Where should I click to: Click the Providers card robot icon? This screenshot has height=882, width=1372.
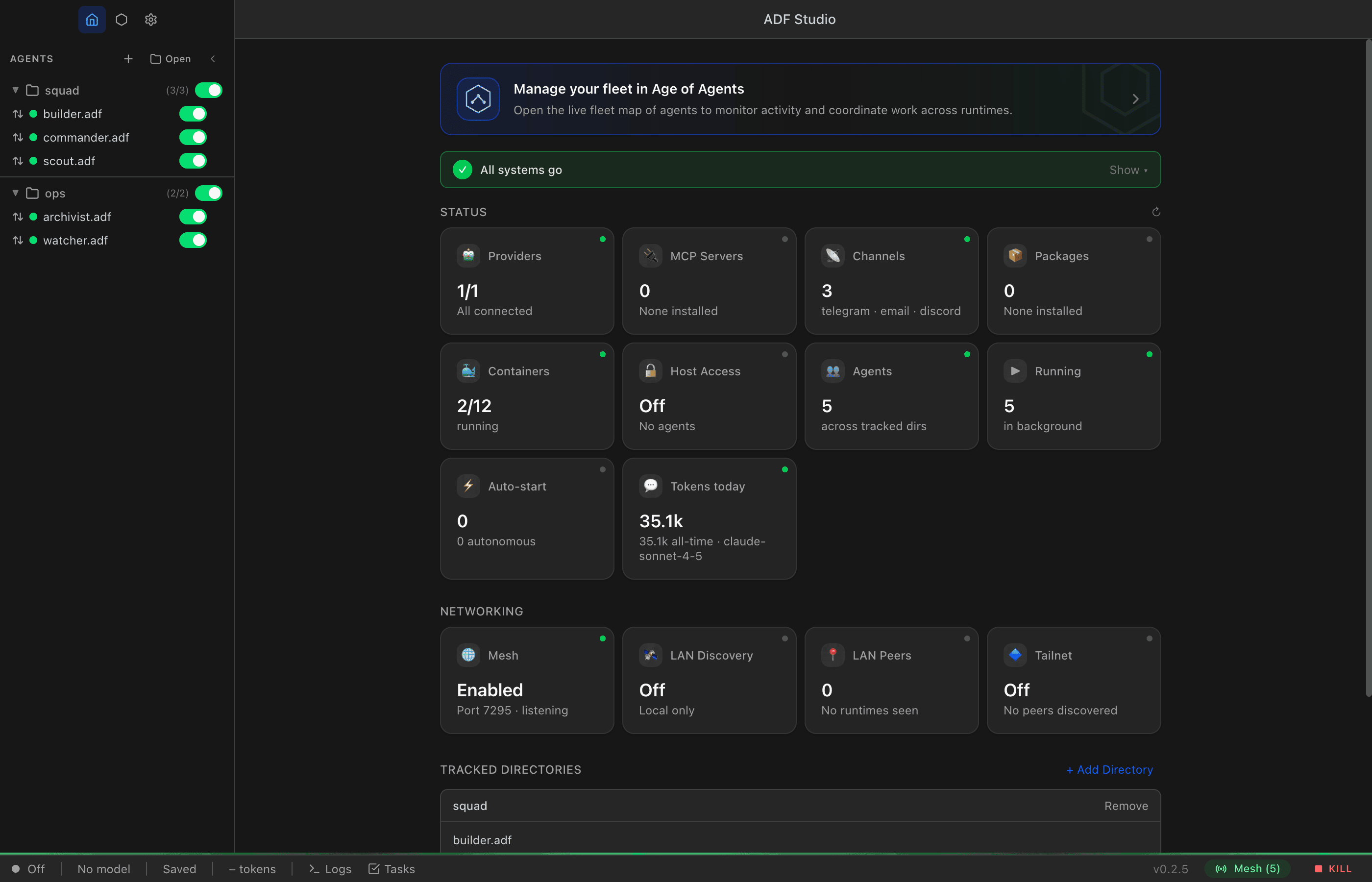(468, 255)
